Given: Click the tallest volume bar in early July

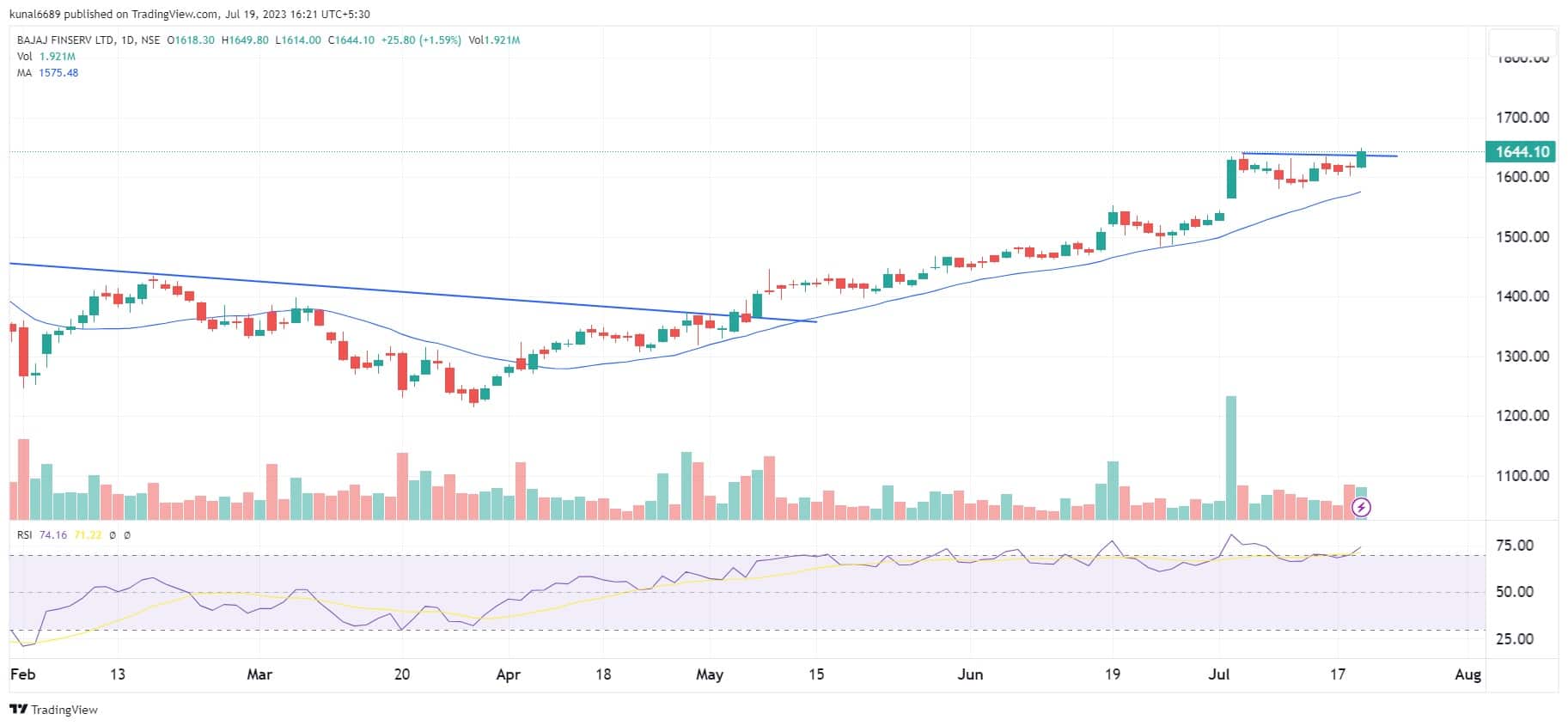Looking at the screenshot, I should [x=1230, y=457].
